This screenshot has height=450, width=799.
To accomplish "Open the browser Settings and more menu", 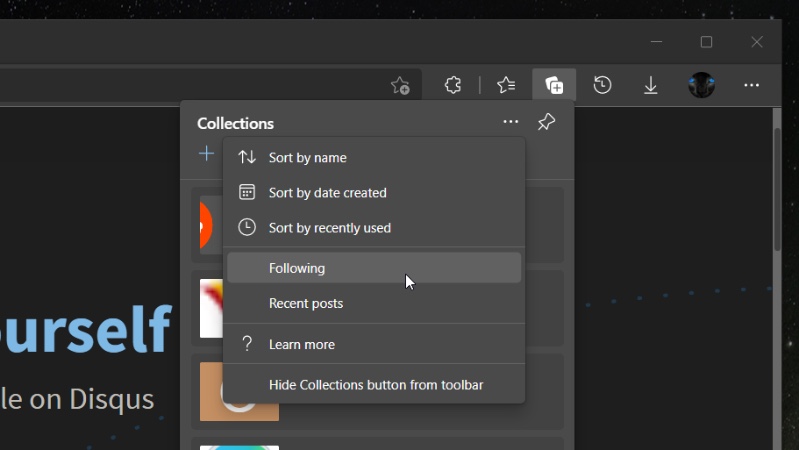I will 751,86.
